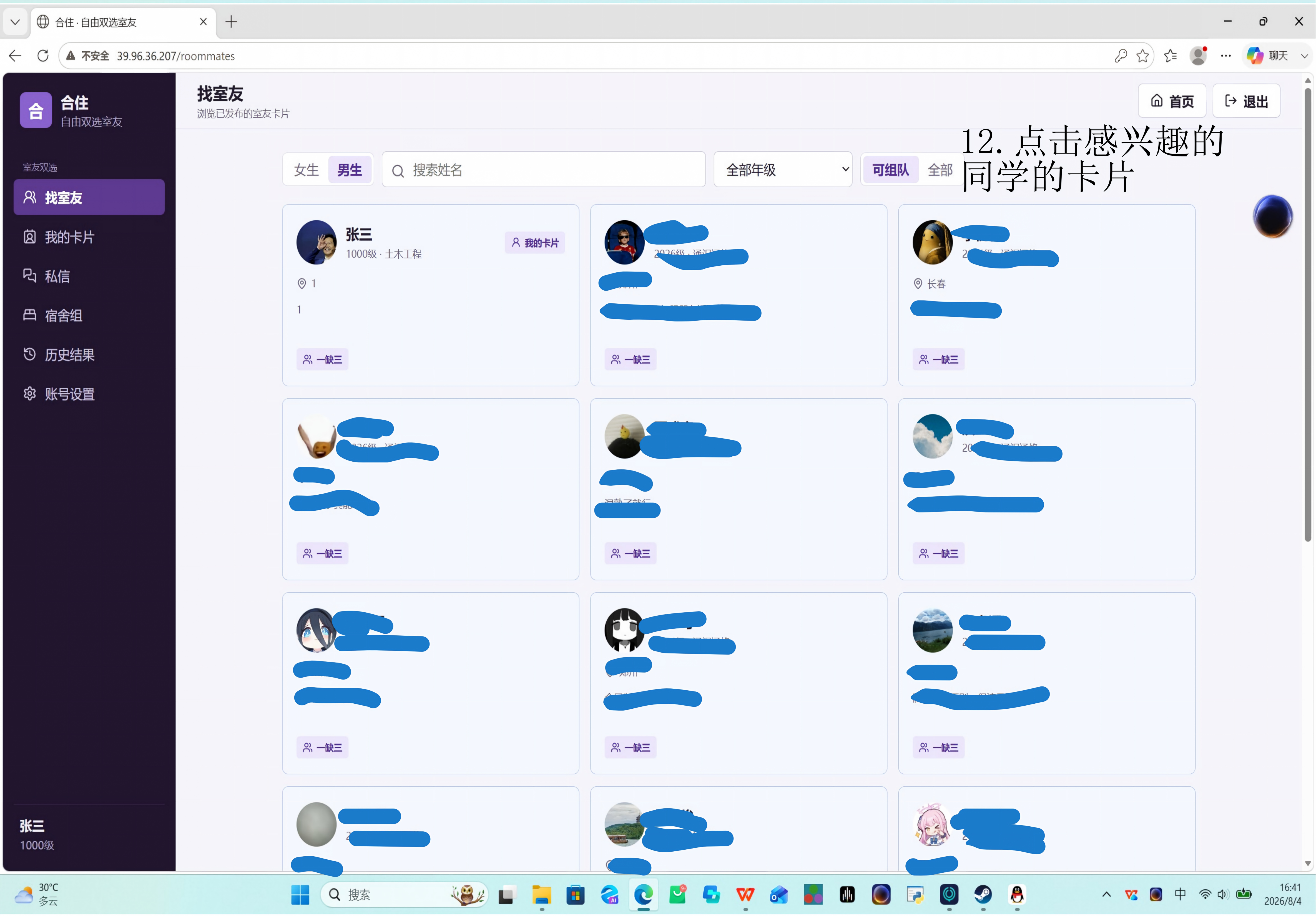Click the page vertical scrollbar
1316x916 pixels.
(1307, 314)
